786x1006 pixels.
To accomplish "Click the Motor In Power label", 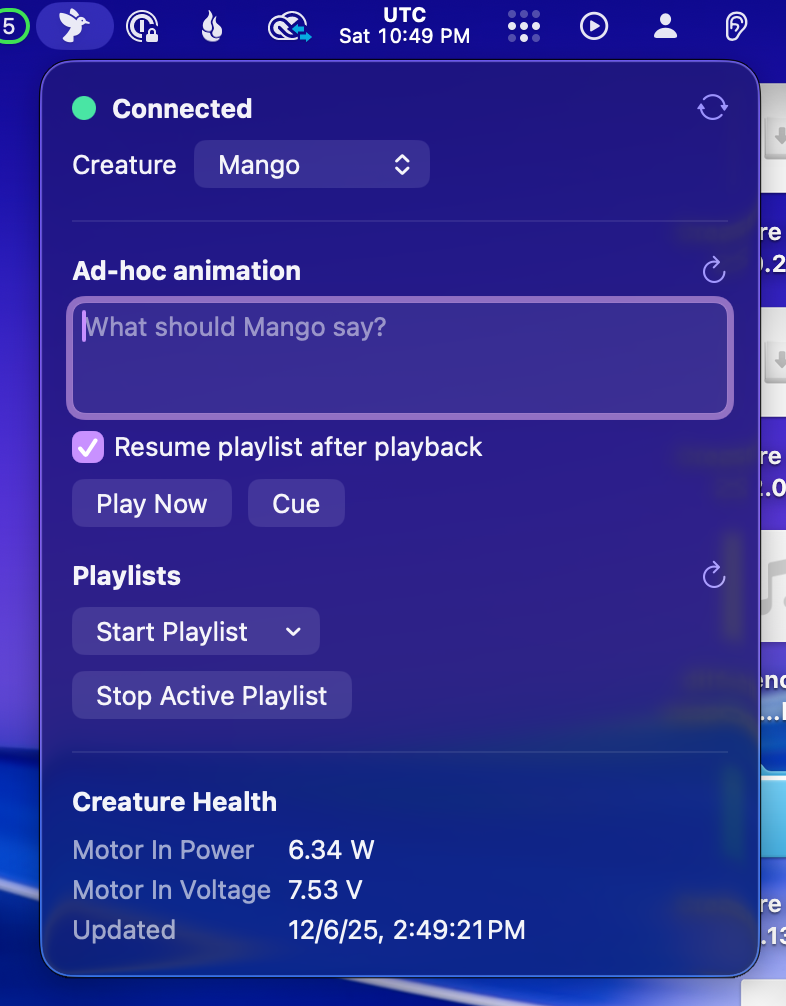I will 164,849.
